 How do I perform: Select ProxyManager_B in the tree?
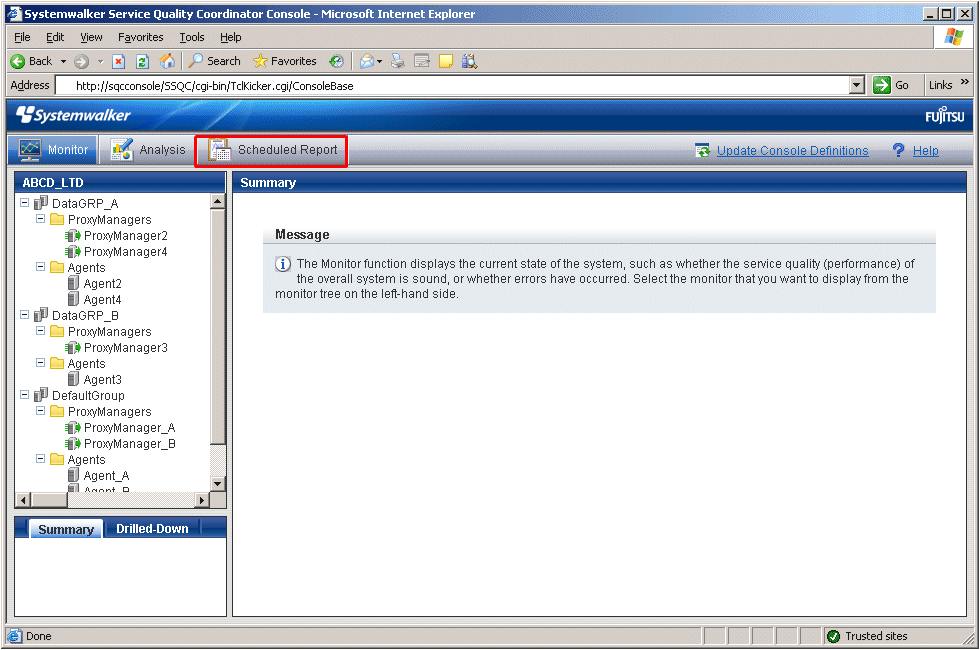(129, 444)
